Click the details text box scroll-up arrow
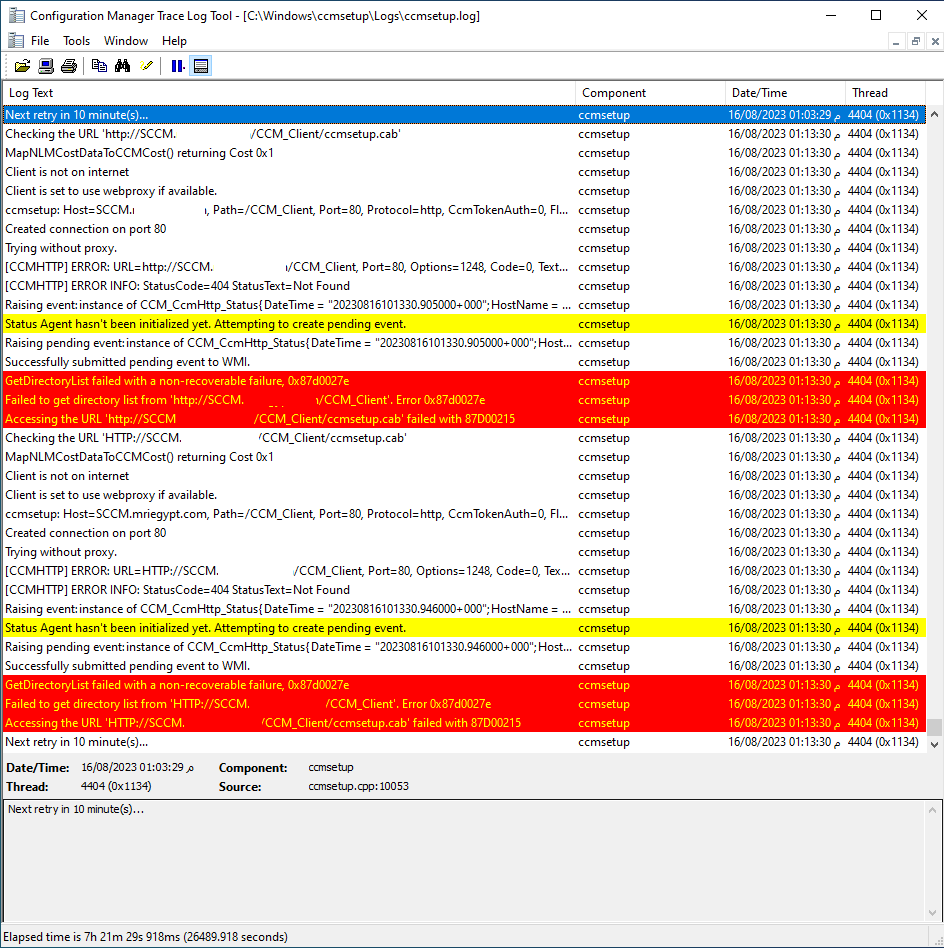 933,810
